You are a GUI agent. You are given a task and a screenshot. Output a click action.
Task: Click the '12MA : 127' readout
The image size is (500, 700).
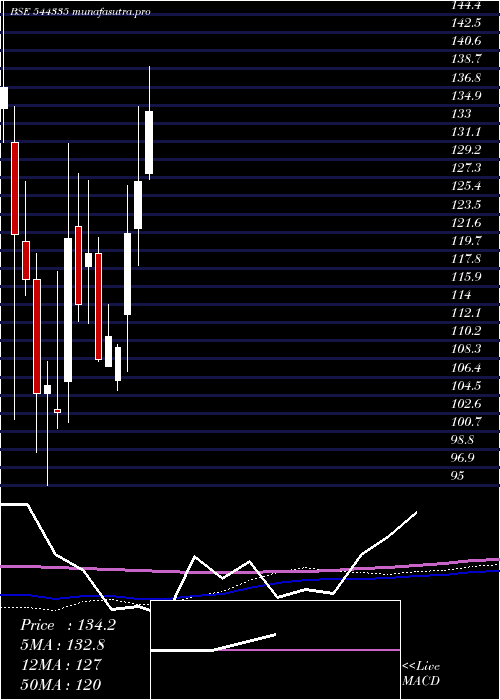click(x=60, y=665)
